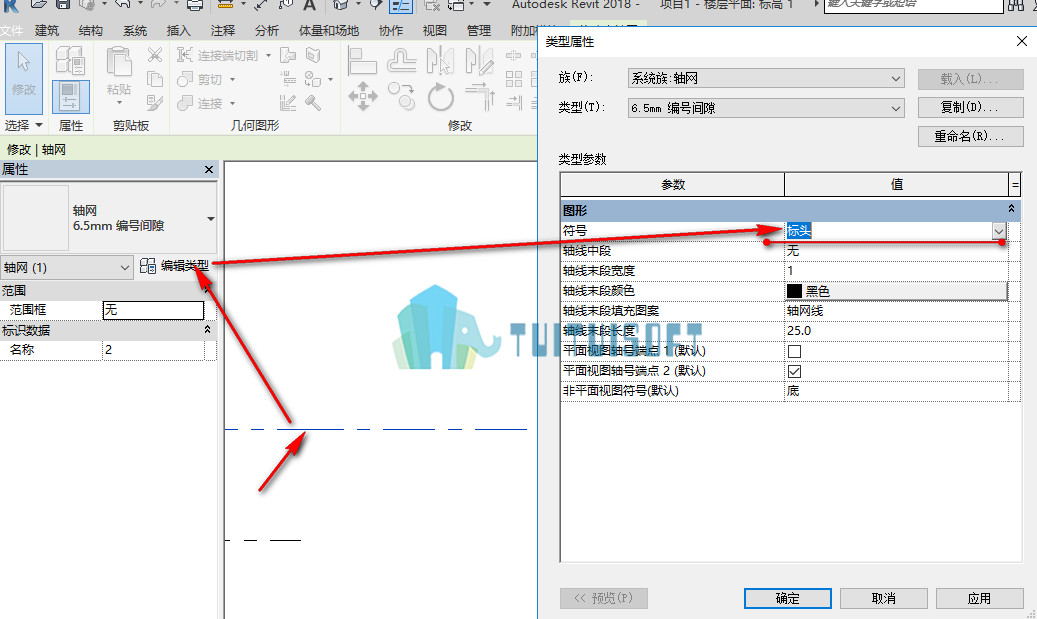Click the 应用 button

[979, 598]
